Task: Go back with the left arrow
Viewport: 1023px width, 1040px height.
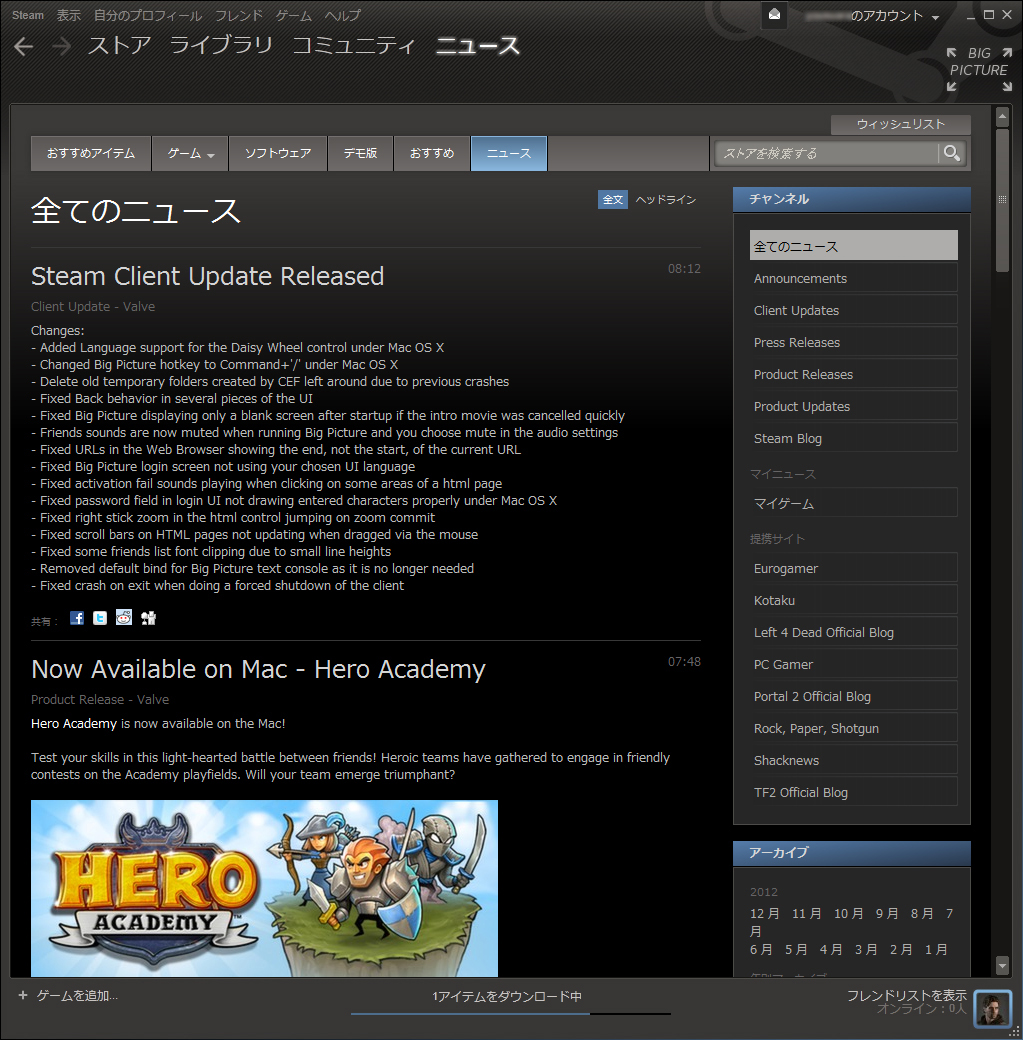Action: pyautogui.click(x=23, y=46)
